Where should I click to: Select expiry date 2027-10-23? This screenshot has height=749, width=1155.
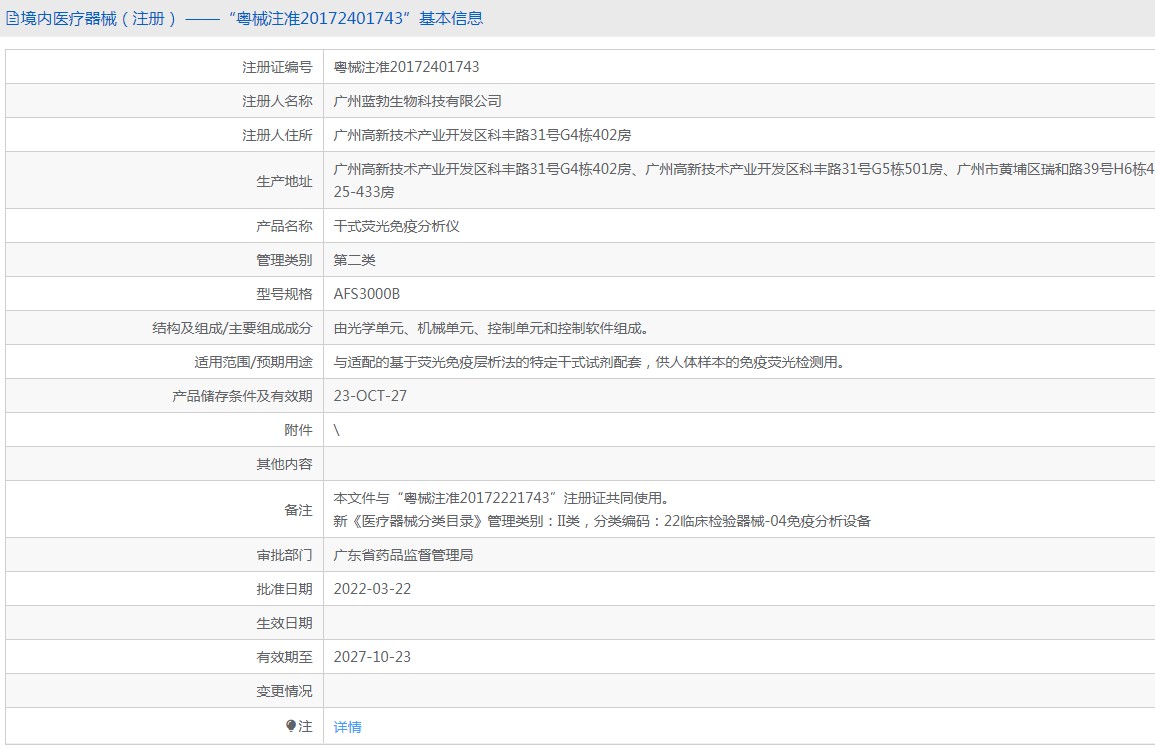[372, 657]
